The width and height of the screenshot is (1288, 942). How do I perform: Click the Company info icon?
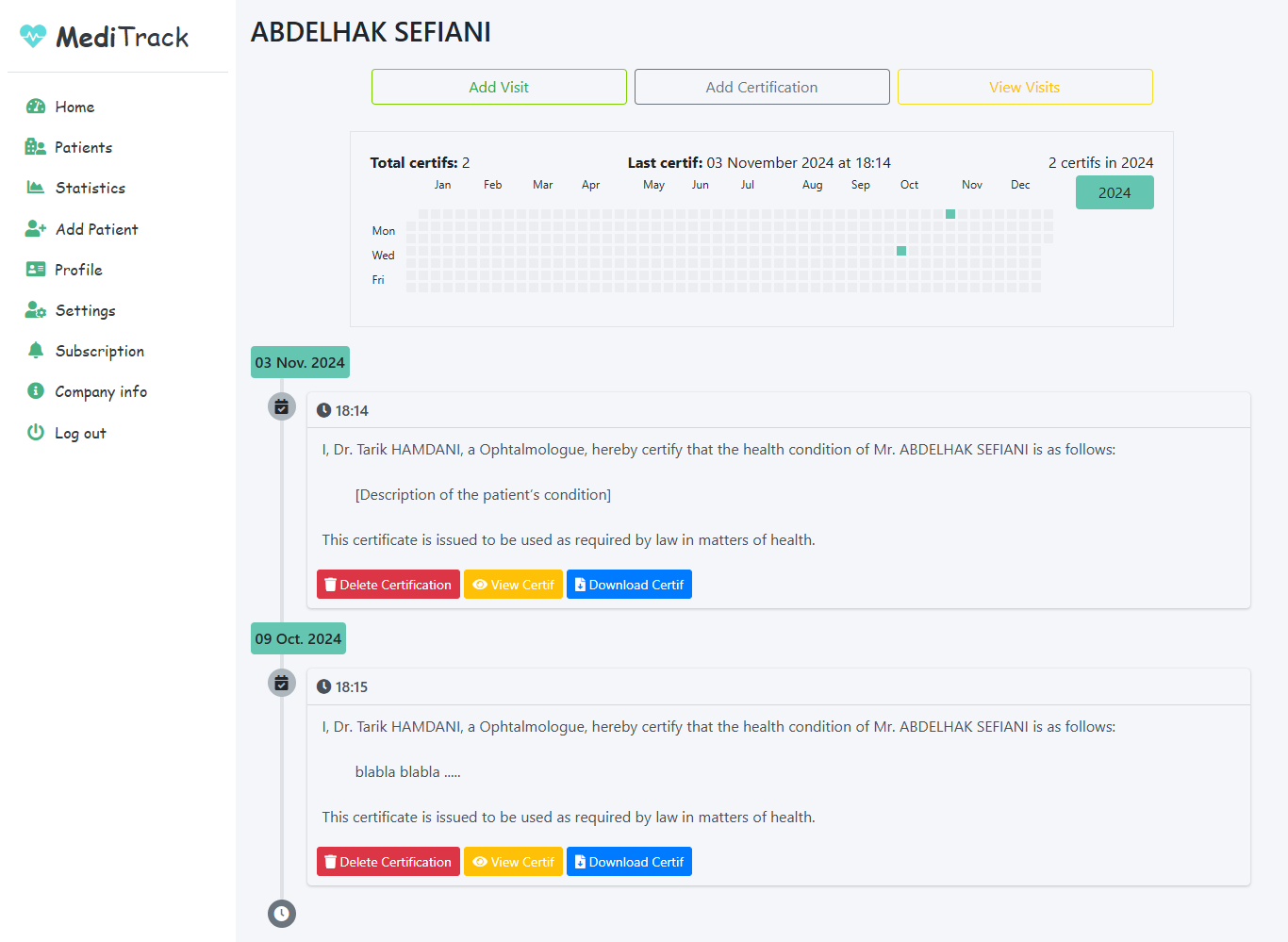tap(35, 391)
